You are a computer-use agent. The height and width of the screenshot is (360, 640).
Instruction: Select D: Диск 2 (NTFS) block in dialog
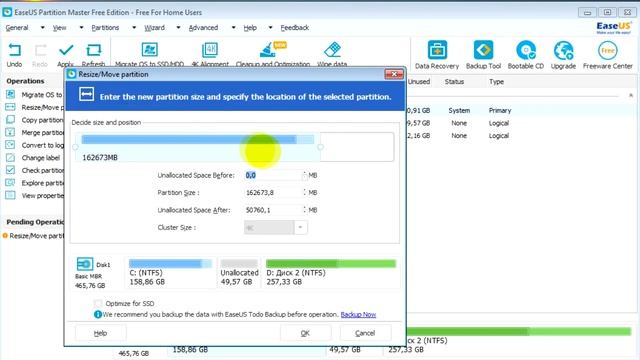tap(331, 273)
